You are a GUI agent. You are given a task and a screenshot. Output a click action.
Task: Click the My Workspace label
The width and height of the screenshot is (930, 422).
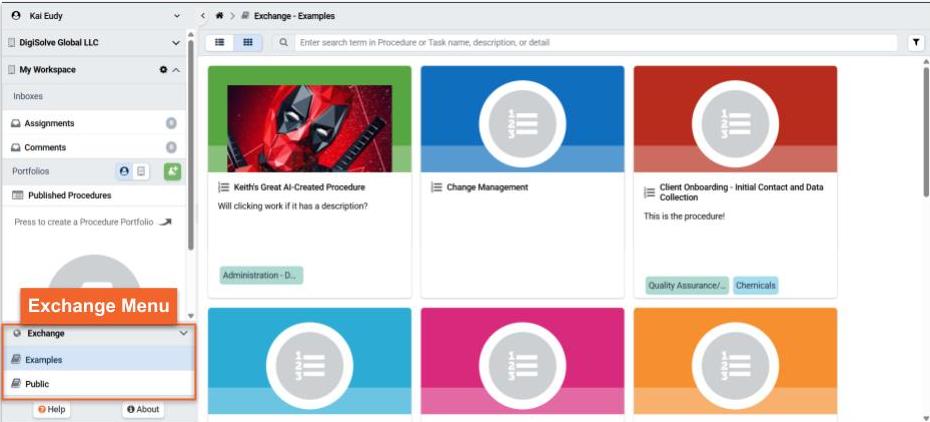[47, 69]
